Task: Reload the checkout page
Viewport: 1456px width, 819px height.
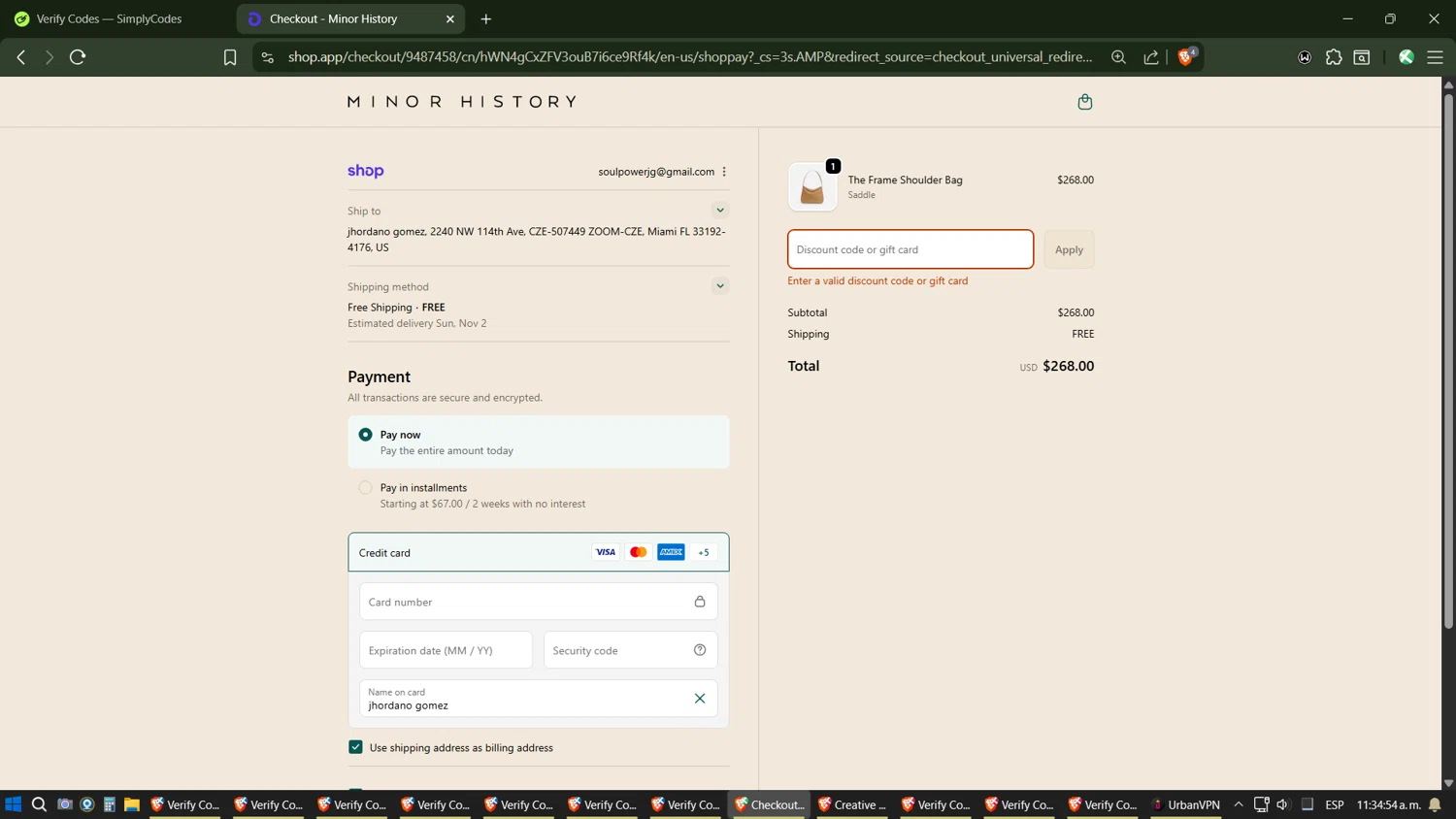Action: [x=78, y=57]
